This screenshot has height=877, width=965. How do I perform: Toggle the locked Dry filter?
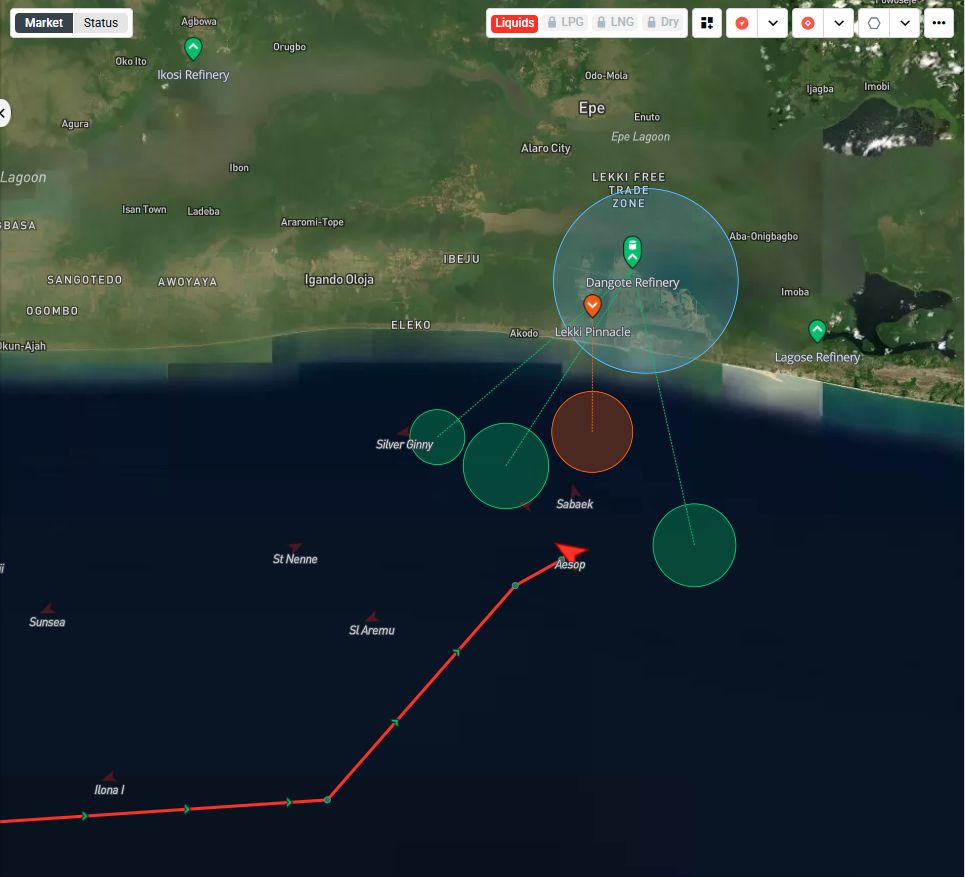[x=662, y=23]
